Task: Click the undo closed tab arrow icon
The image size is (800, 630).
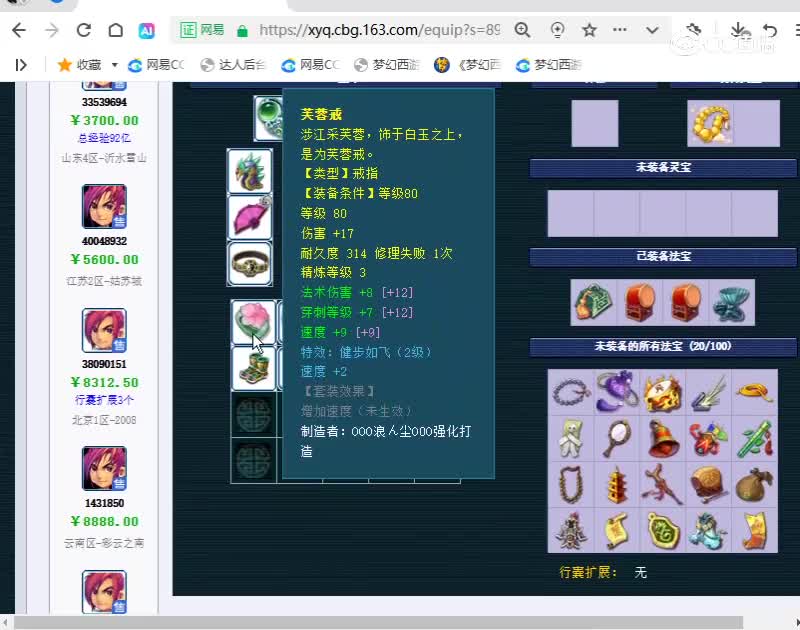Action: pos(770,31)
